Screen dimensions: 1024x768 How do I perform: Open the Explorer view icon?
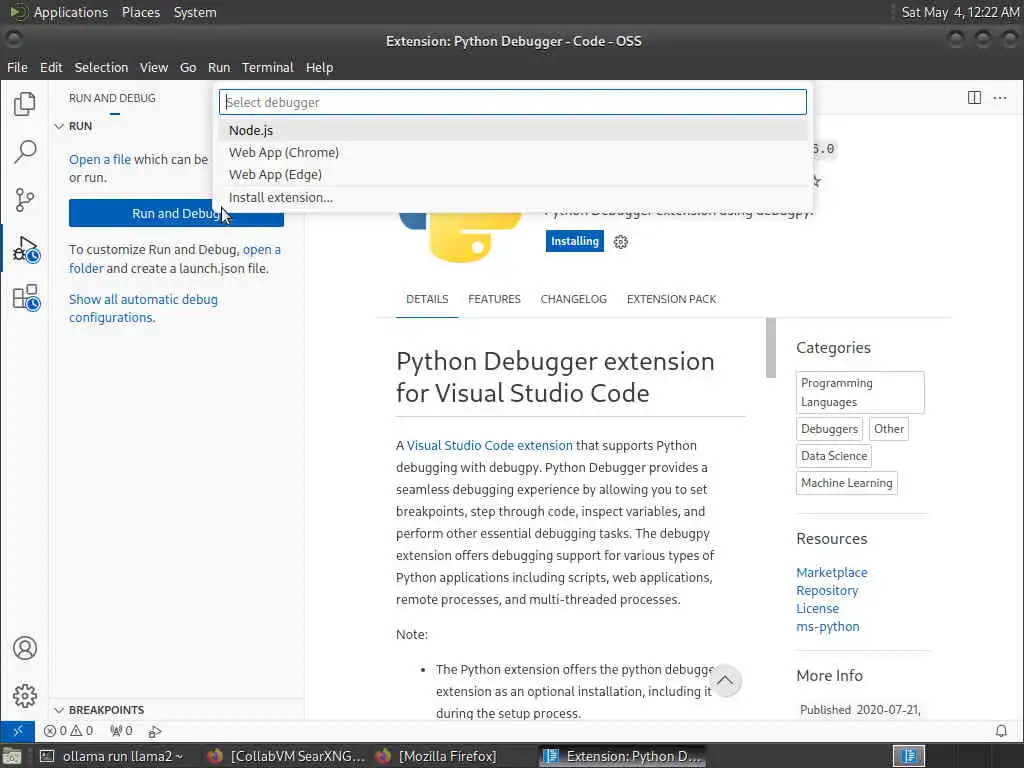24,103
